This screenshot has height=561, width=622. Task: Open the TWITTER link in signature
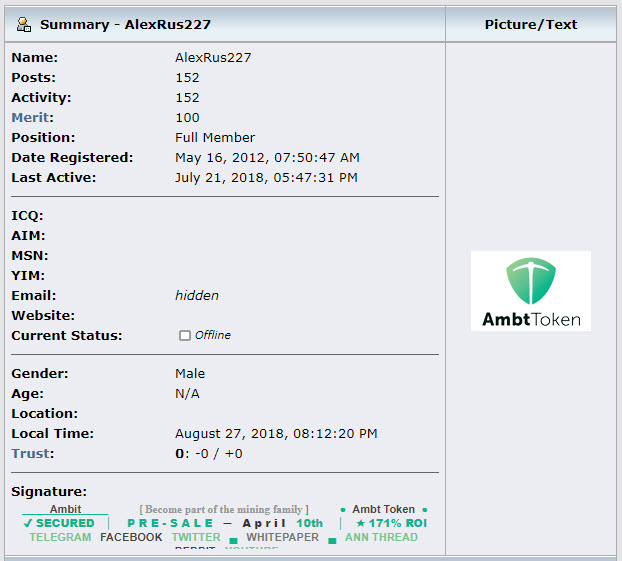[x=196, y=537]
